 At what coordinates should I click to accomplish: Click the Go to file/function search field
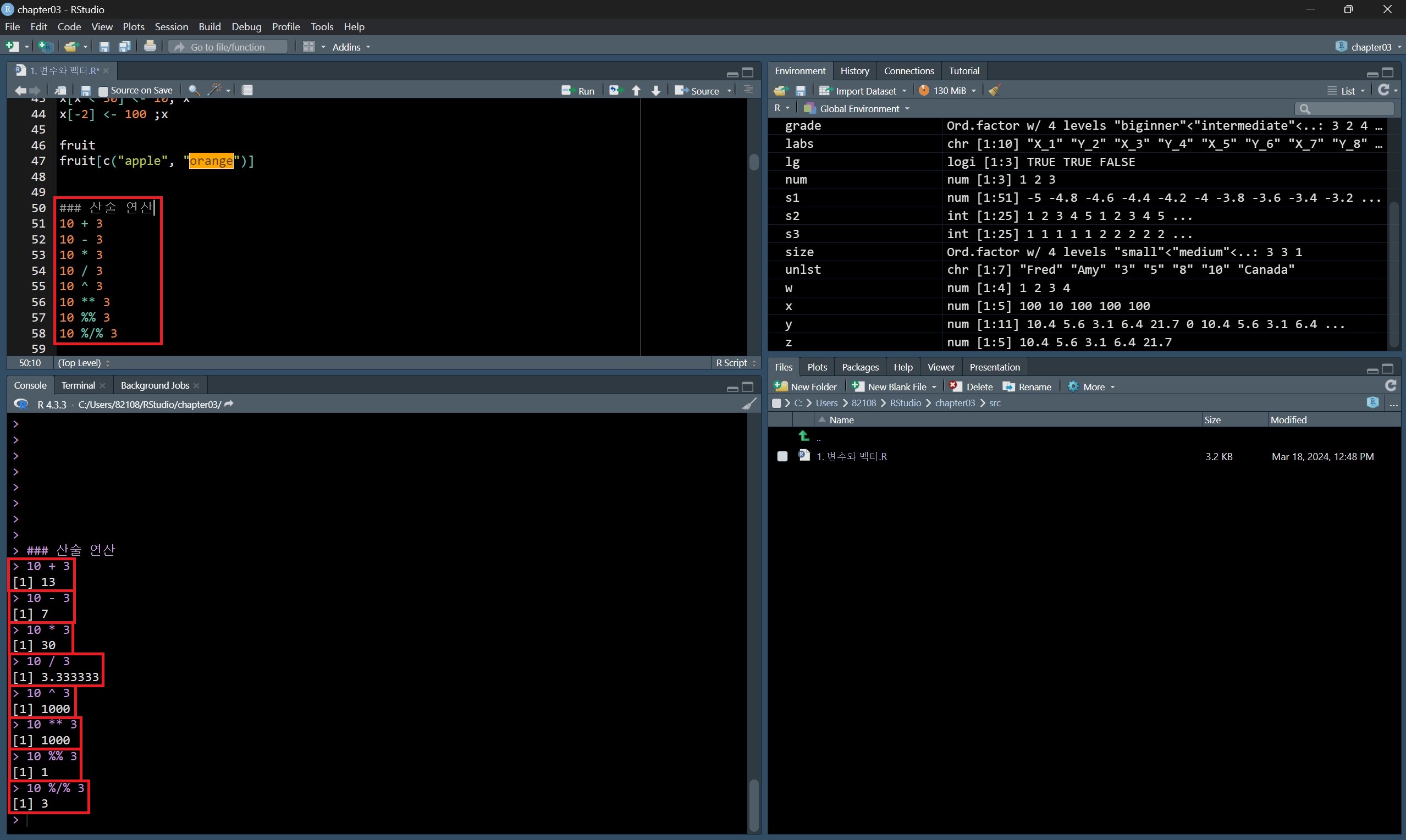(228, 47)
